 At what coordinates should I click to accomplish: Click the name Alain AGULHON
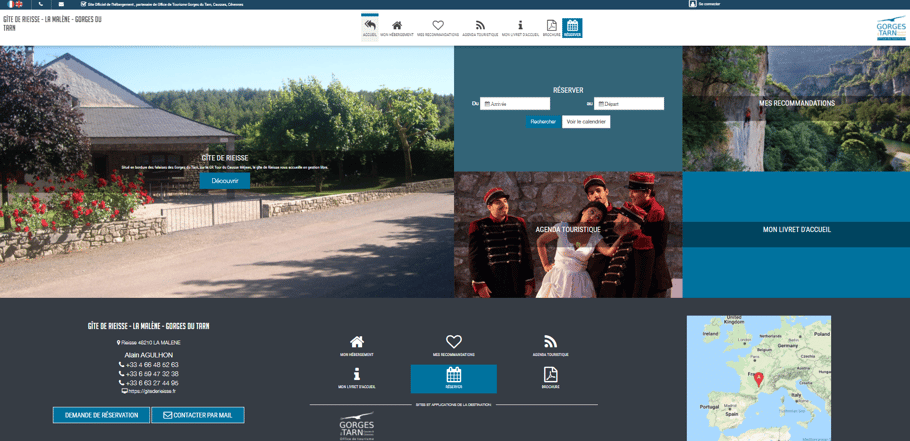coord(149,355)
